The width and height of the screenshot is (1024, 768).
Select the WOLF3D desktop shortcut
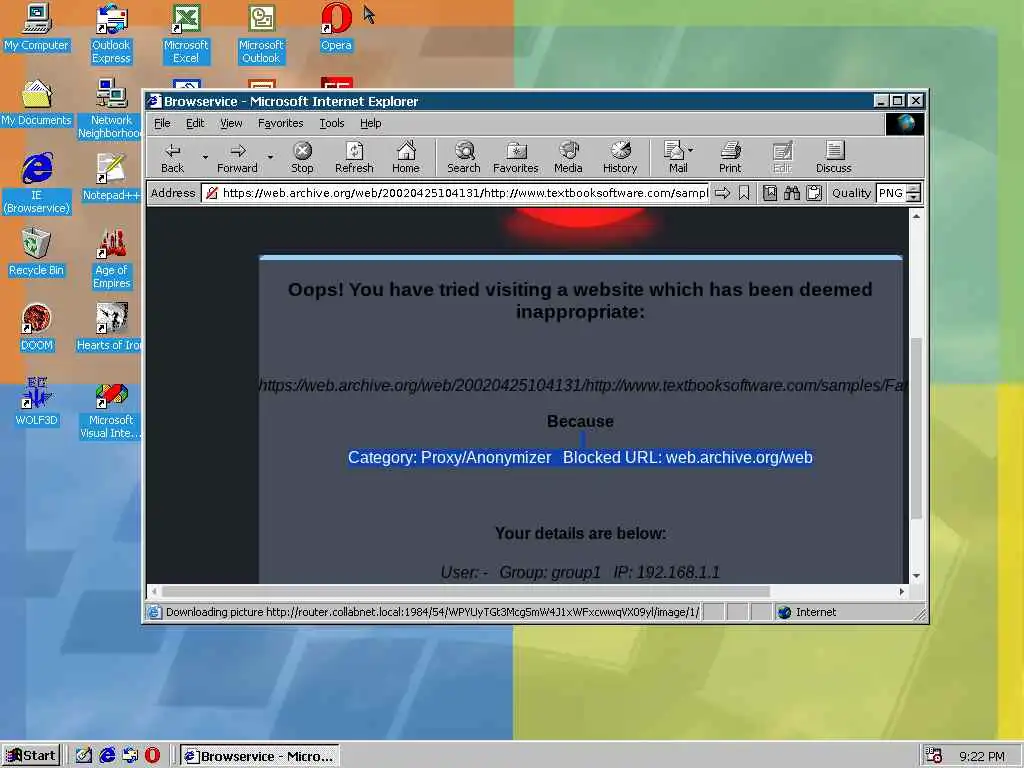[37, 402]
